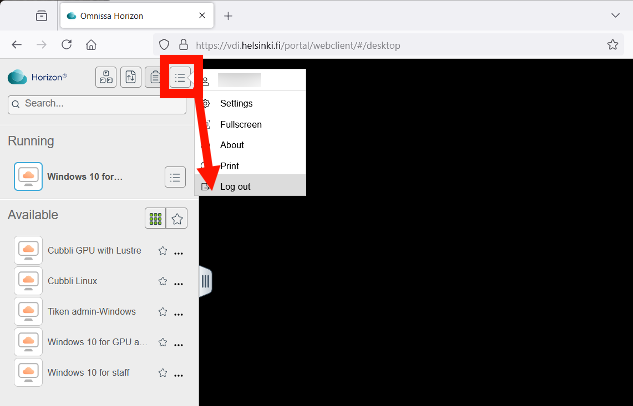Screen dimensions: 633x406
Task: Open the clipboard panel icon
Action: point(154,77)
